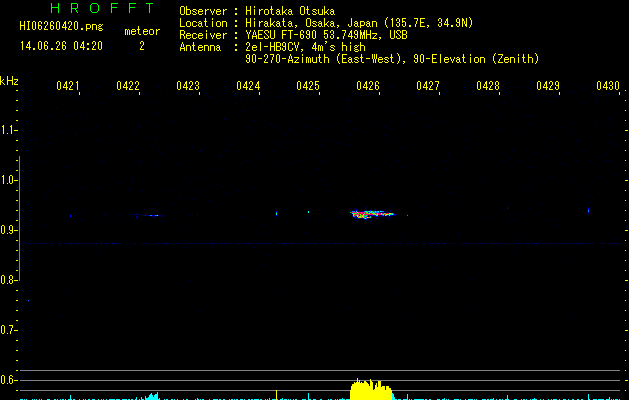Click the azimuth and elevation line
The image size is (629, 400).
click(x=392, y=59)
